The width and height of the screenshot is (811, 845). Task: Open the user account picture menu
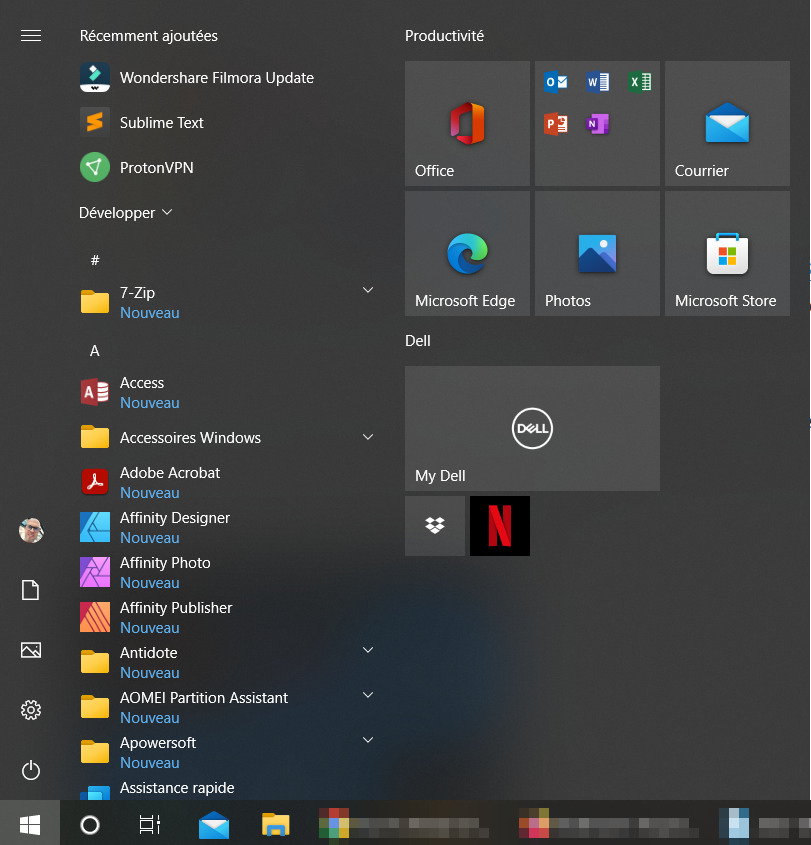pyautogui.click(x=31, y=531)
